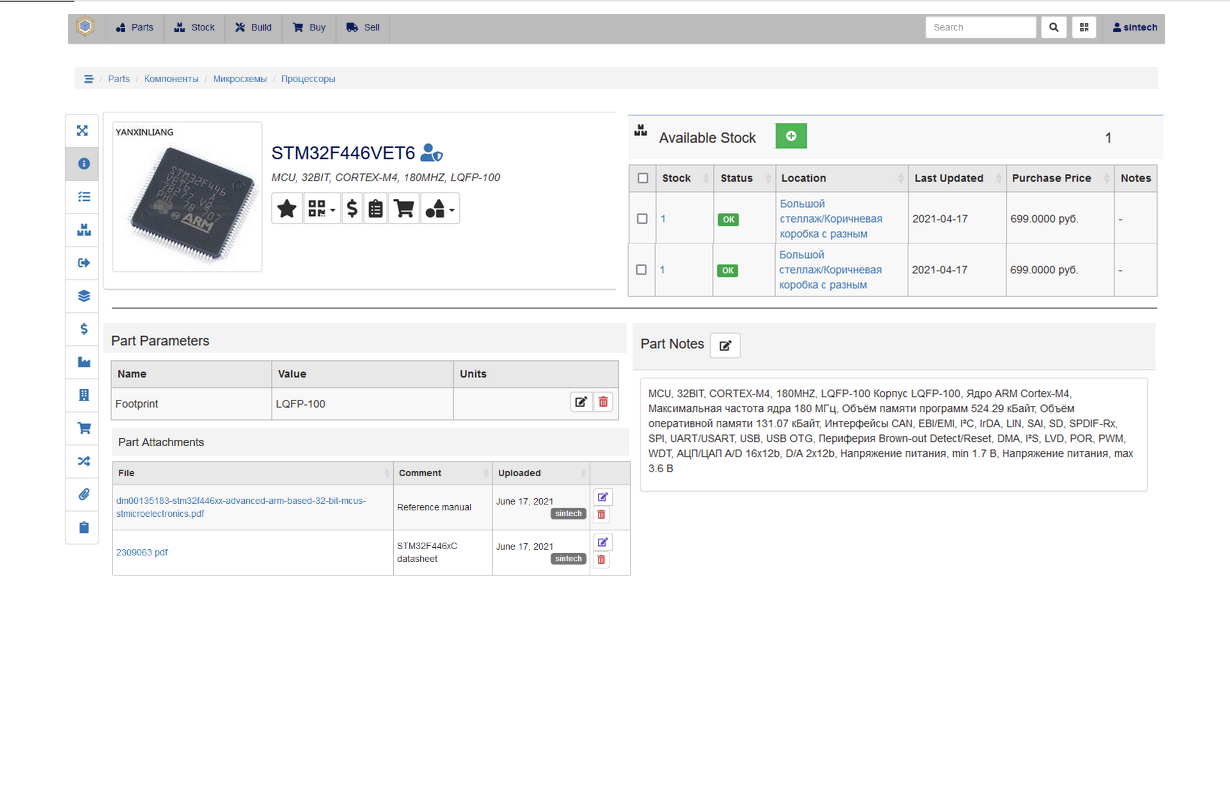This screenshot has height=810, width=1230.
Task: Open the attachments paperclip icon in sidebar
Action: [x=82, y=494]
